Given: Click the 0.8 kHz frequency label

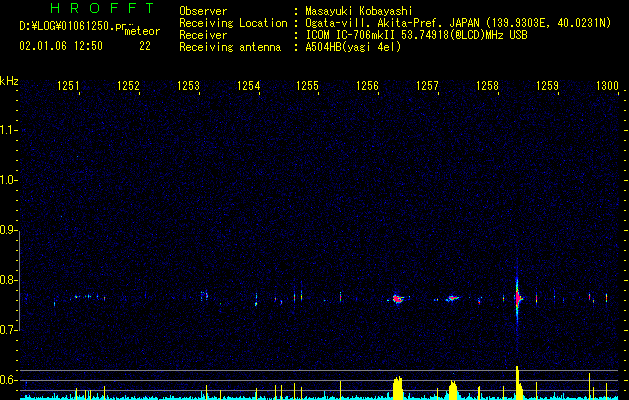Looking at the screenshot, I should (x=8, y=280).
